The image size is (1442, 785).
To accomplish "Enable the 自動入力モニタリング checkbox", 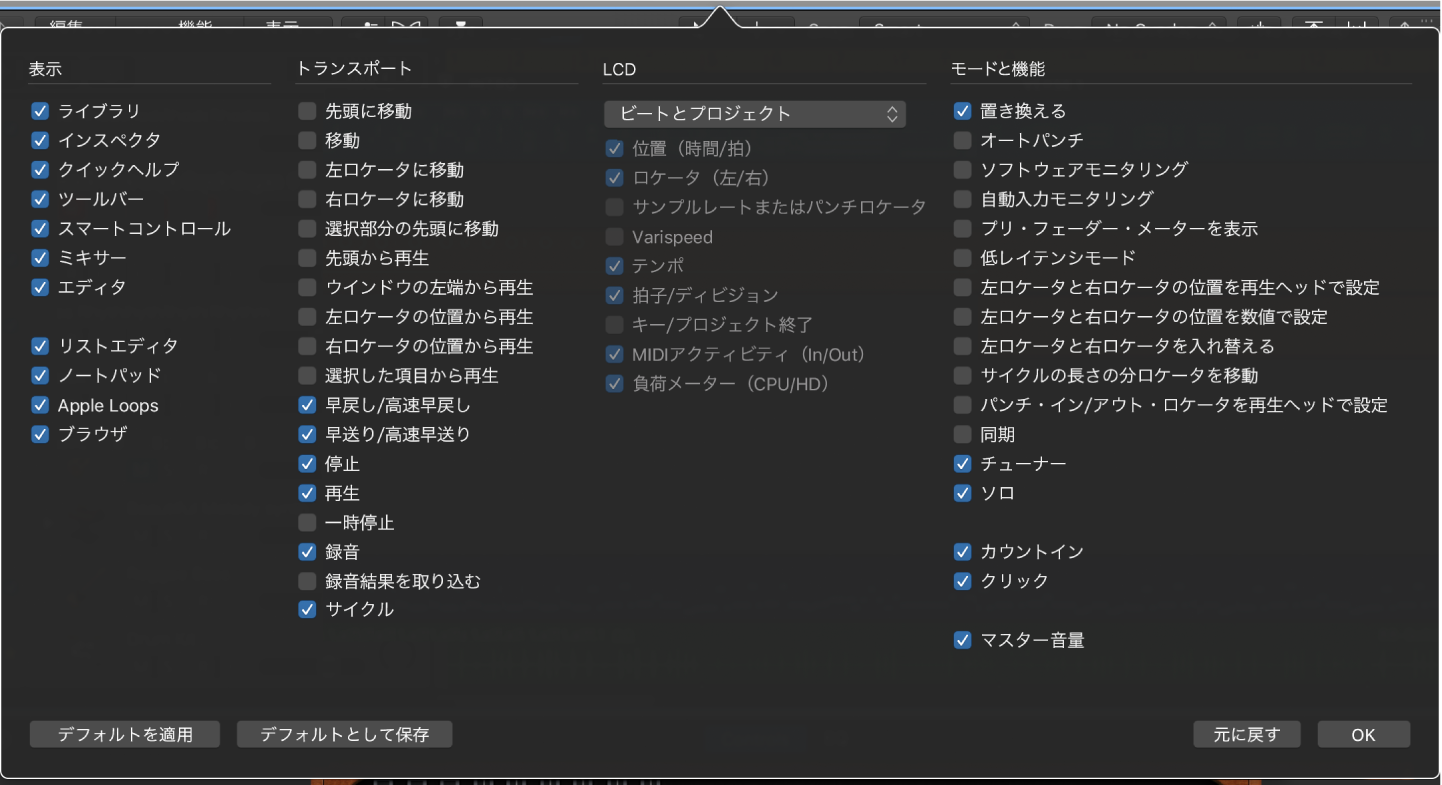I will tap(962, 199).
